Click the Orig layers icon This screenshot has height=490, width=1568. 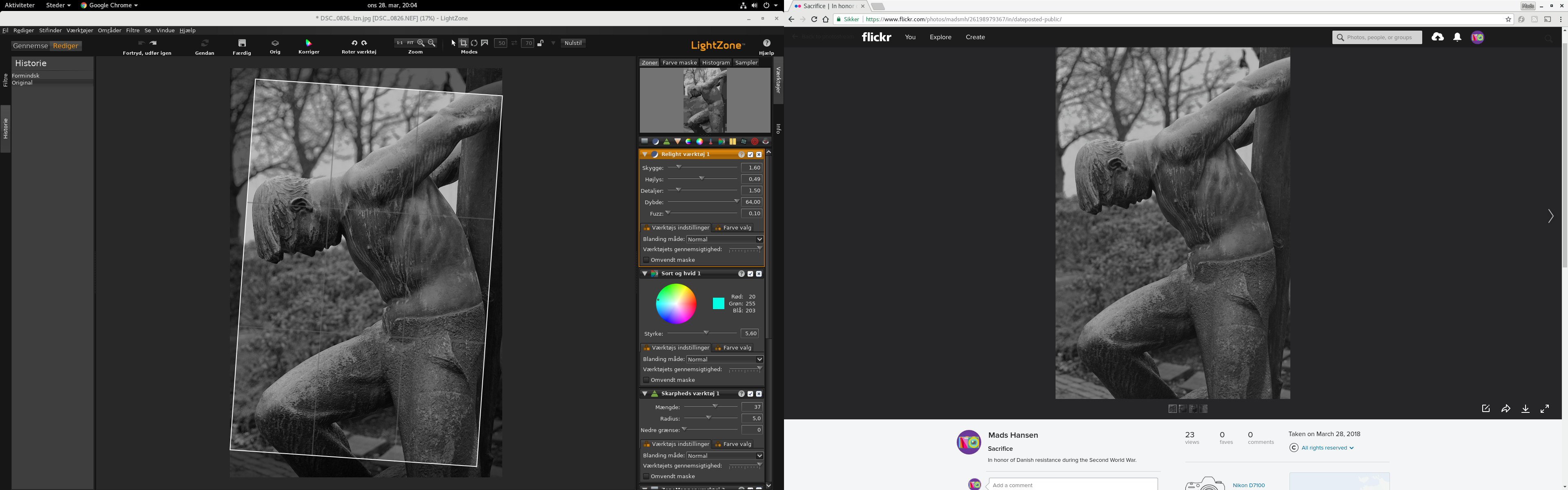(x=275, y=43)
